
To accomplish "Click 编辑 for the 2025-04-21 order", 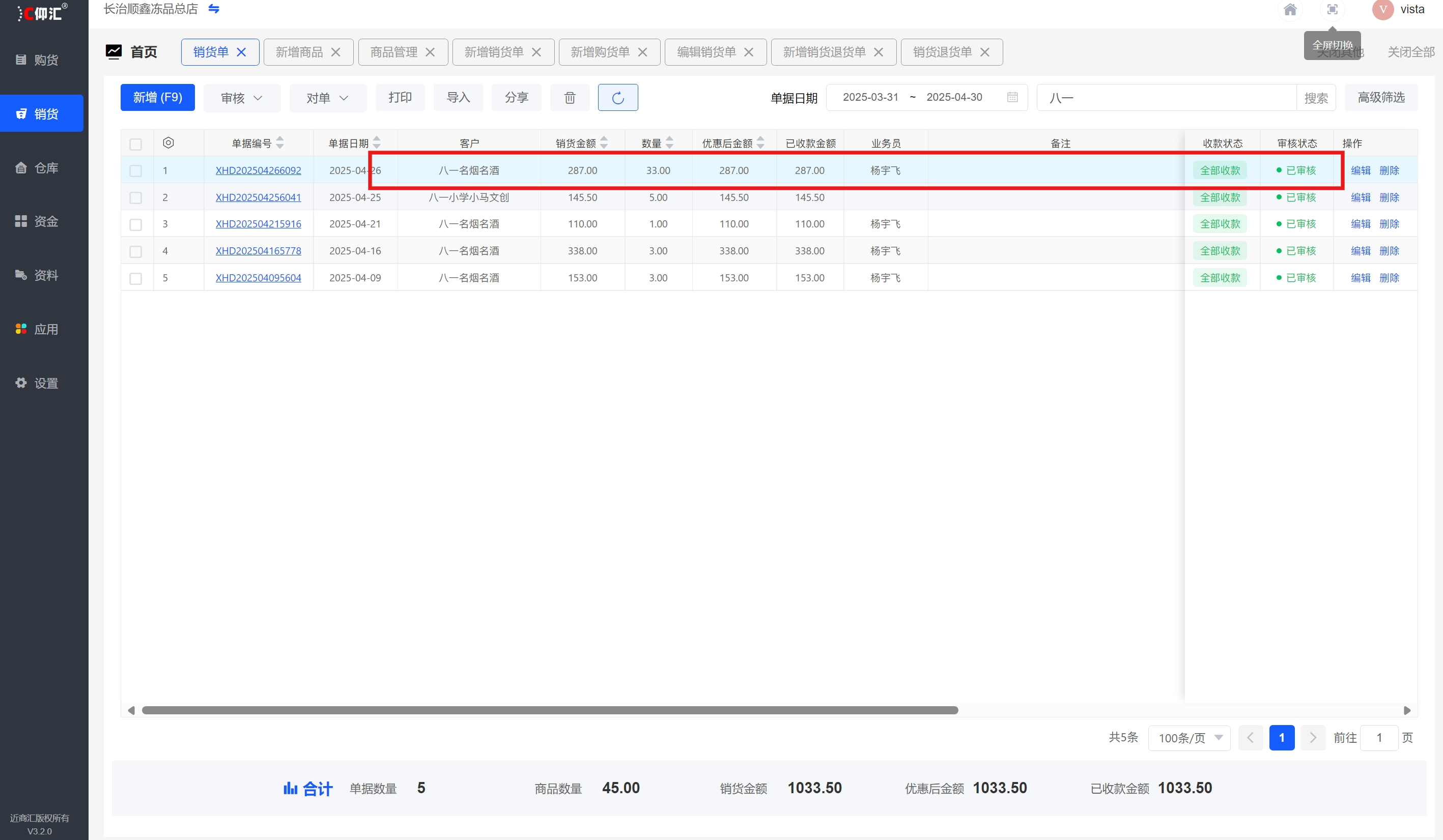I will coord(1360,224).
